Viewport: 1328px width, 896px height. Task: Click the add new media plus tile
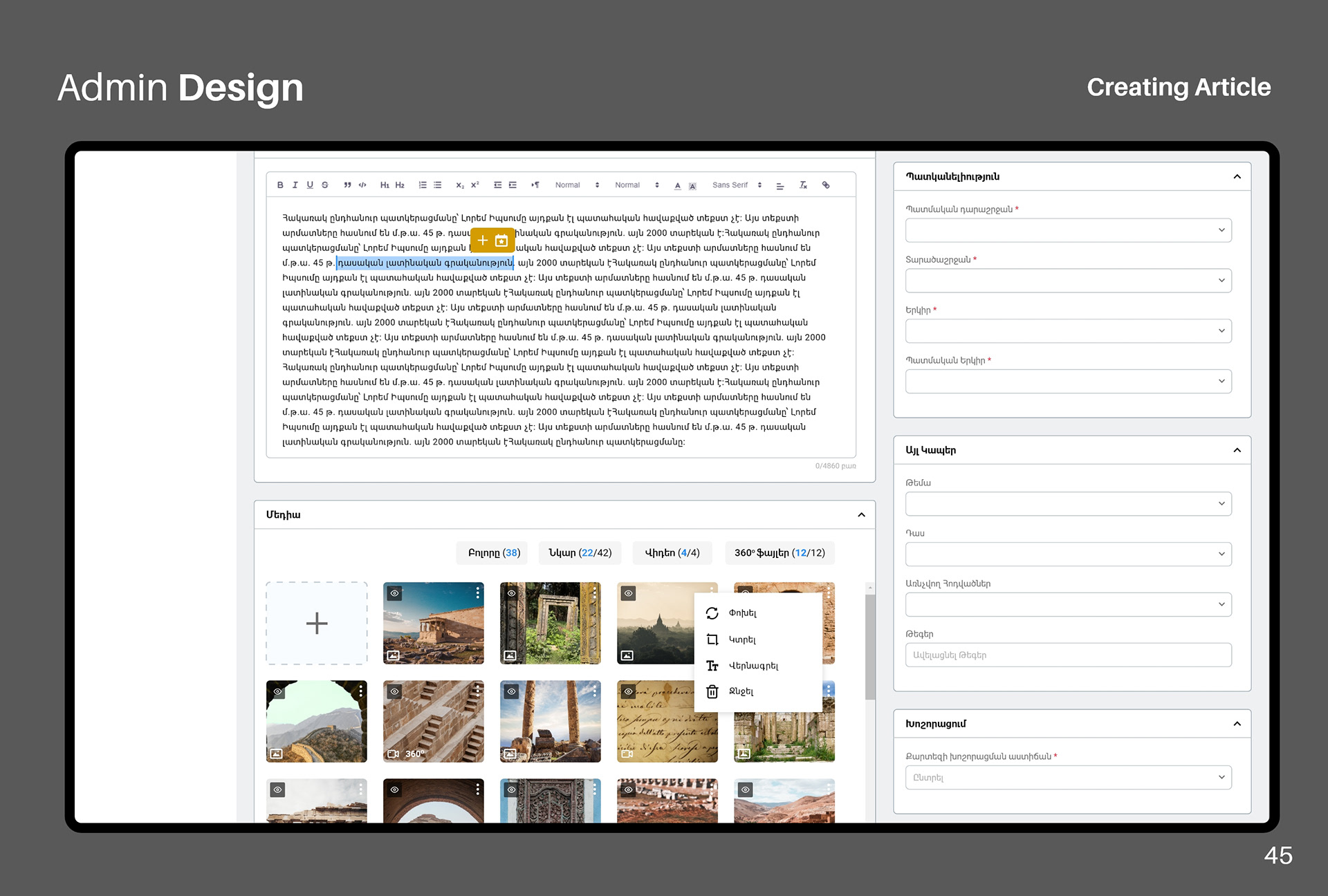point(317,623)
